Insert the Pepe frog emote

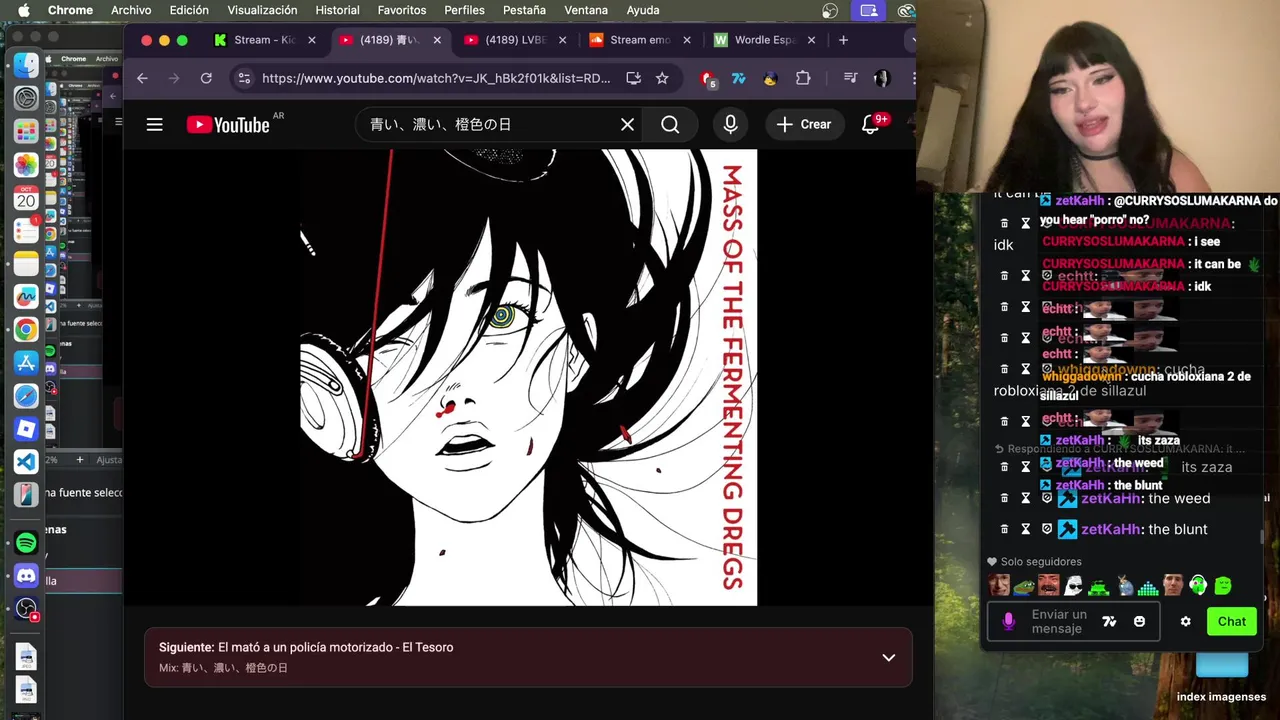tap(1023, 586)
